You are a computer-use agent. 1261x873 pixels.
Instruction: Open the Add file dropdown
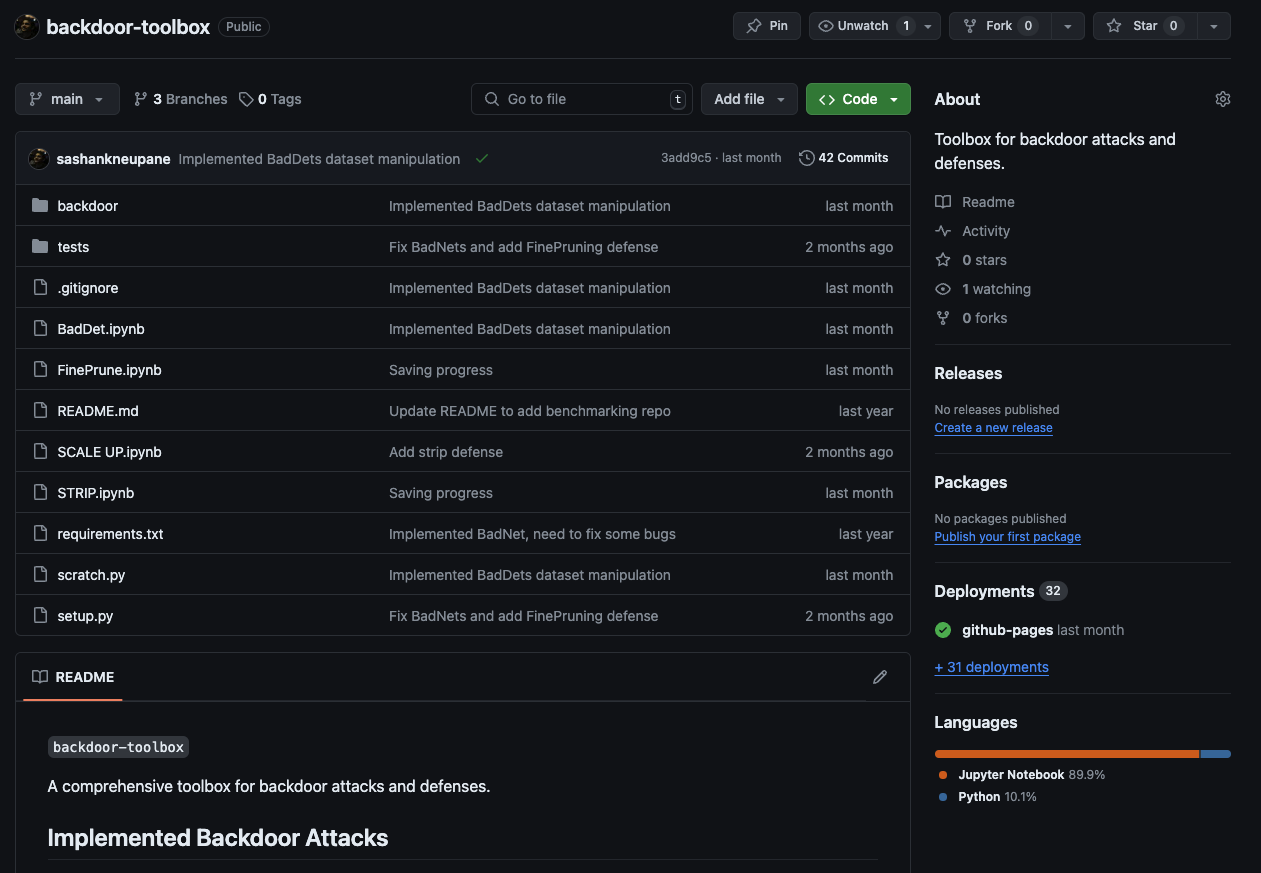[750, 99]
